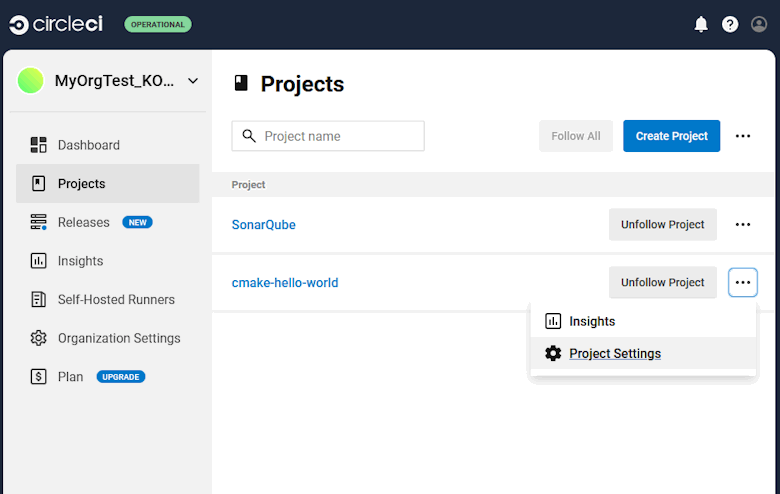Open the cmake-hello-world project link
780x494 pixels.
pos(285,283)
